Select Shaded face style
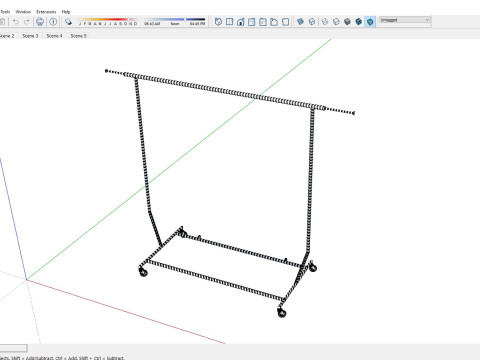The image size is (480, 360). pos(347,22)
